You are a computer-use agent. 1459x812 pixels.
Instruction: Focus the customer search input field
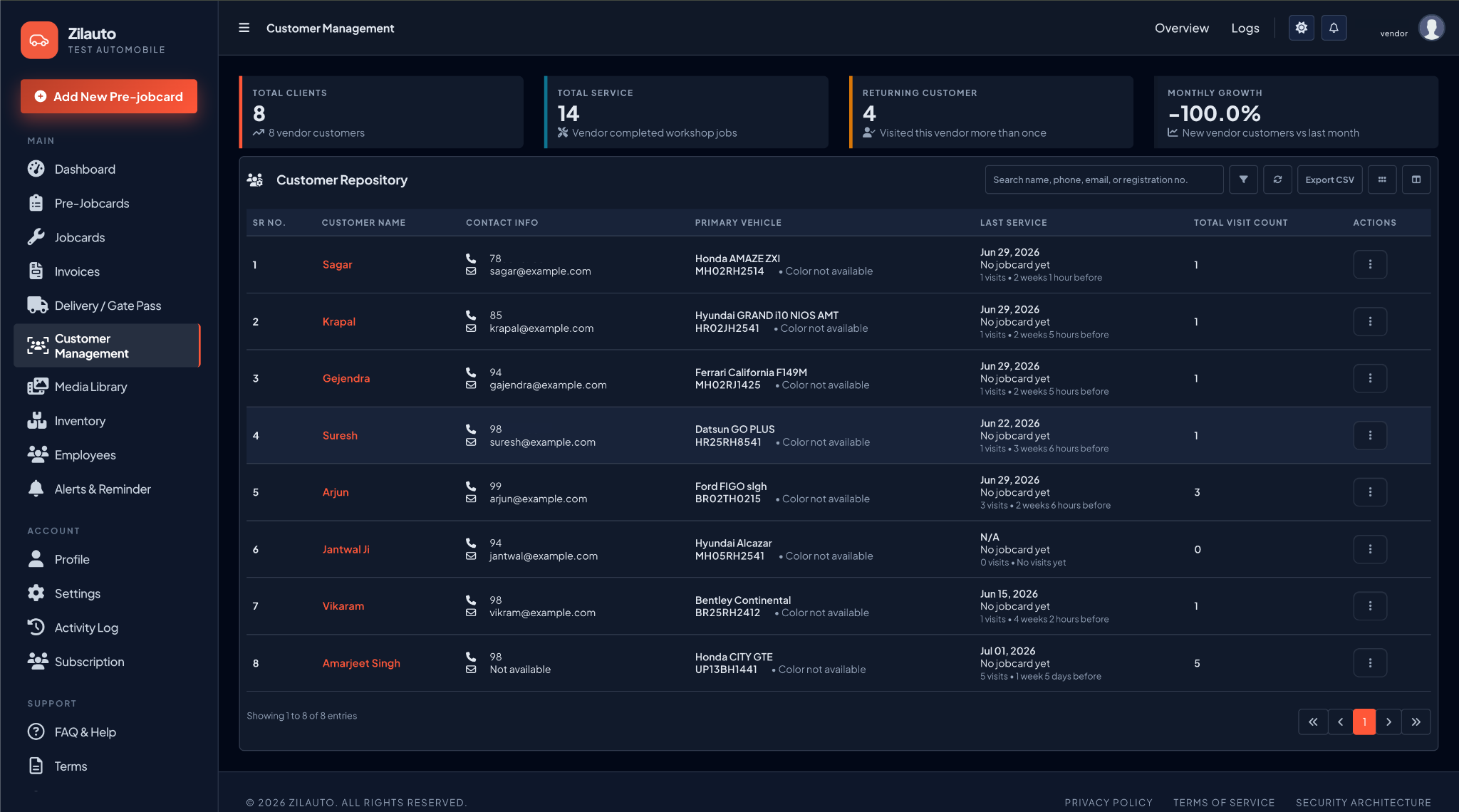tap(1104, 179)
